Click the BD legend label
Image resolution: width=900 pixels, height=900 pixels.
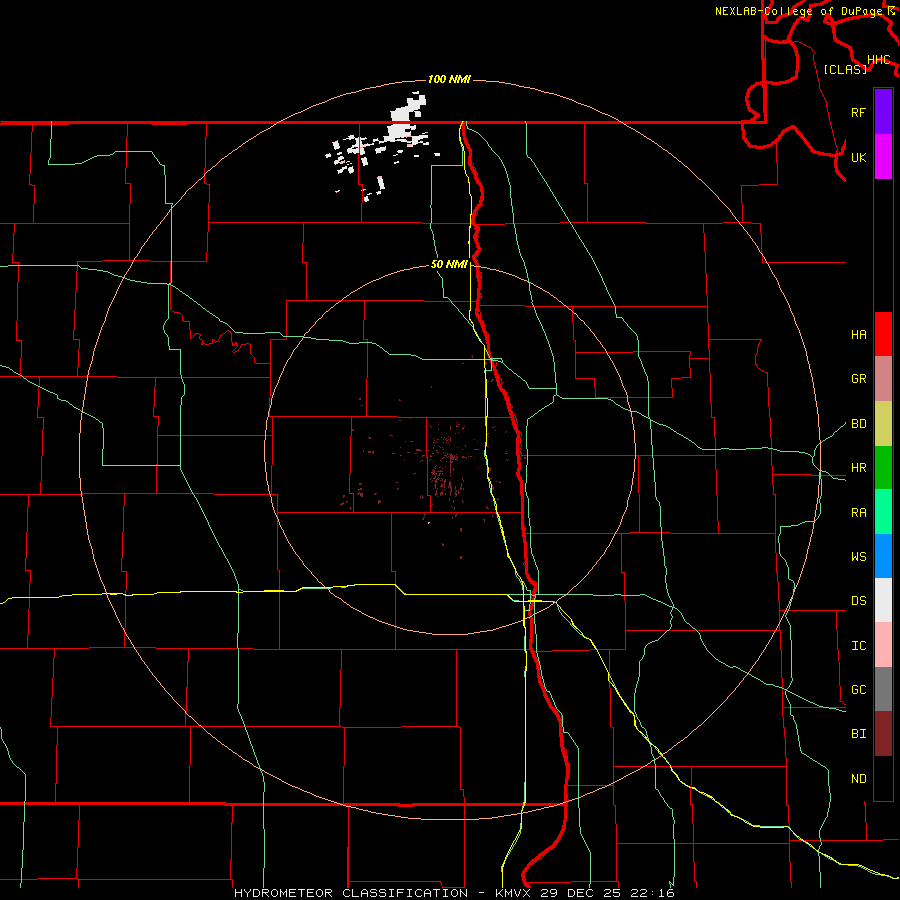pyautogui.click(x=858, y=424)
